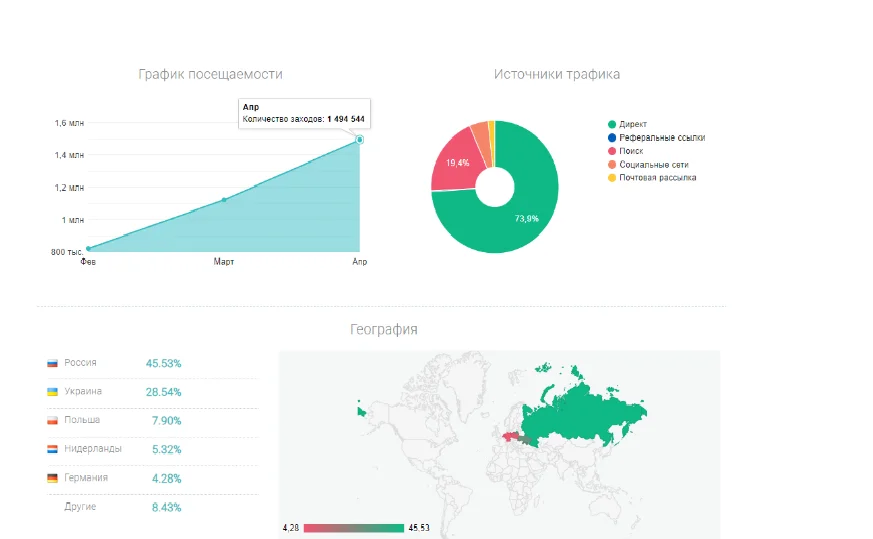Click the Апр data point on chart
Screen dimensions: 873x539
click(x=359, y=140)
